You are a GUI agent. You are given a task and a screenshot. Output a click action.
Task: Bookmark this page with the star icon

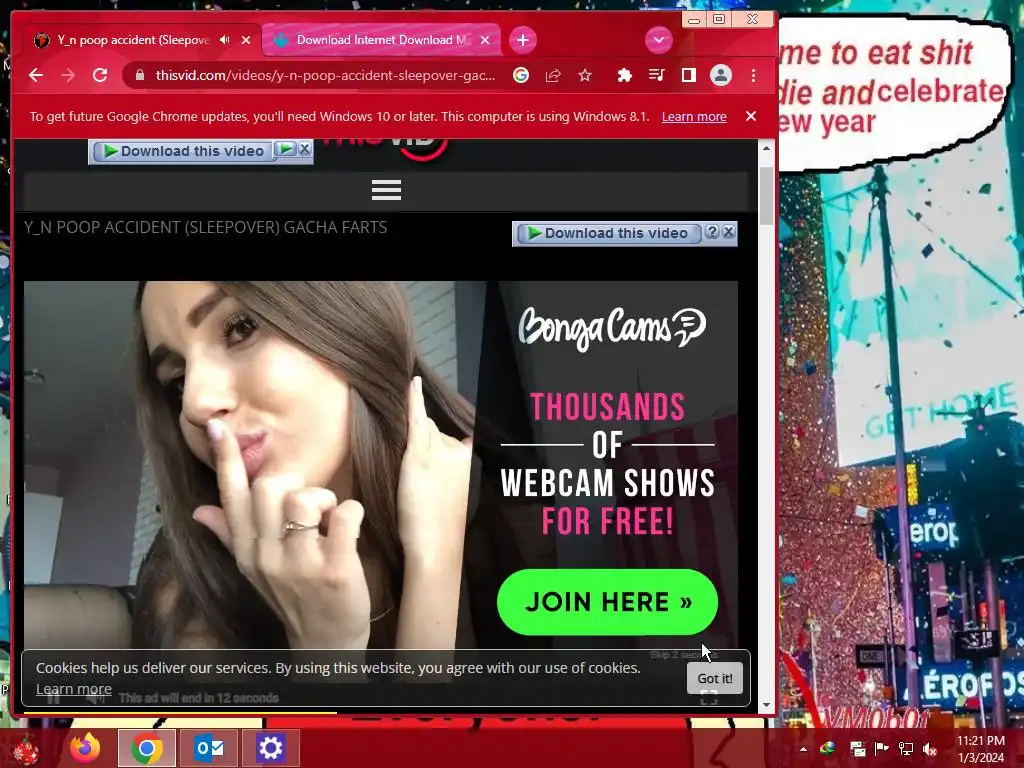coord(585,75)
